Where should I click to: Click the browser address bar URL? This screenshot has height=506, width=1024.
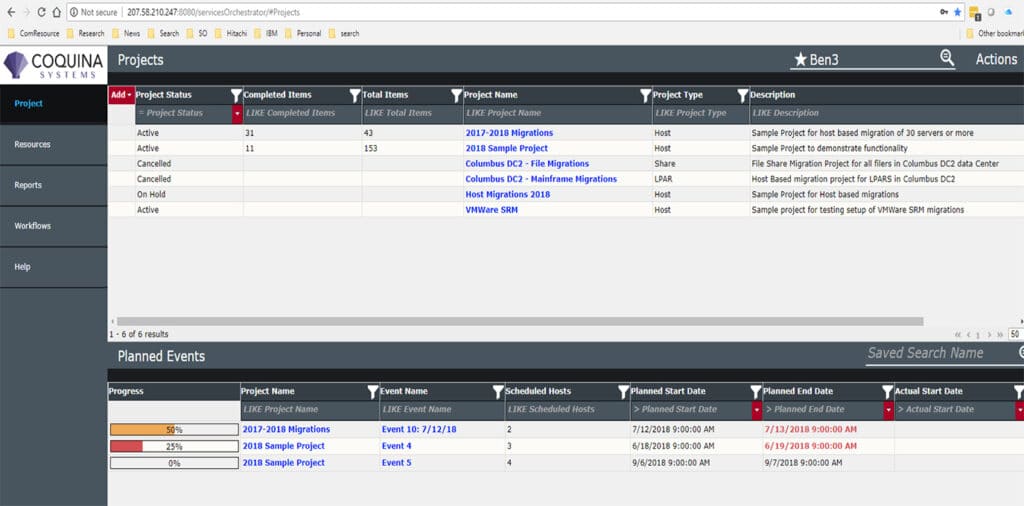(x=214, y=12)
